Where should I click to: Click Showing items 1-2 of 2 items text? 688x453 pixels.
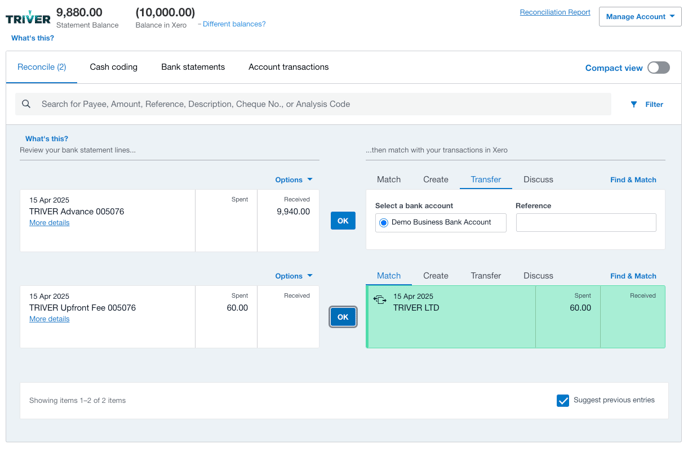click(77, 400)
